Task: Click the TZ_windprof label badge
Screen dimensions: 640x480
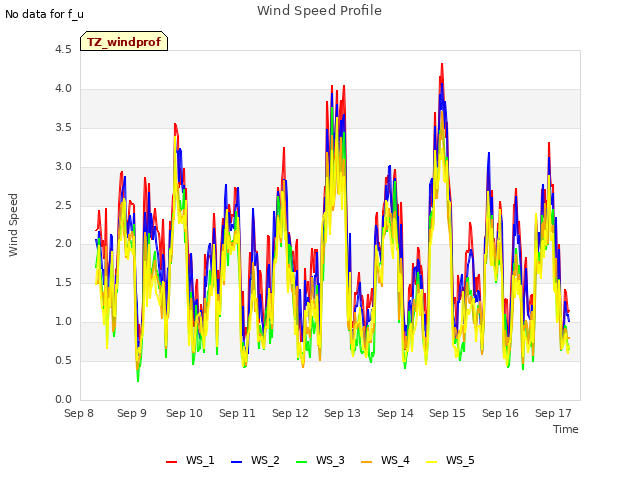Action: (124, 41)
